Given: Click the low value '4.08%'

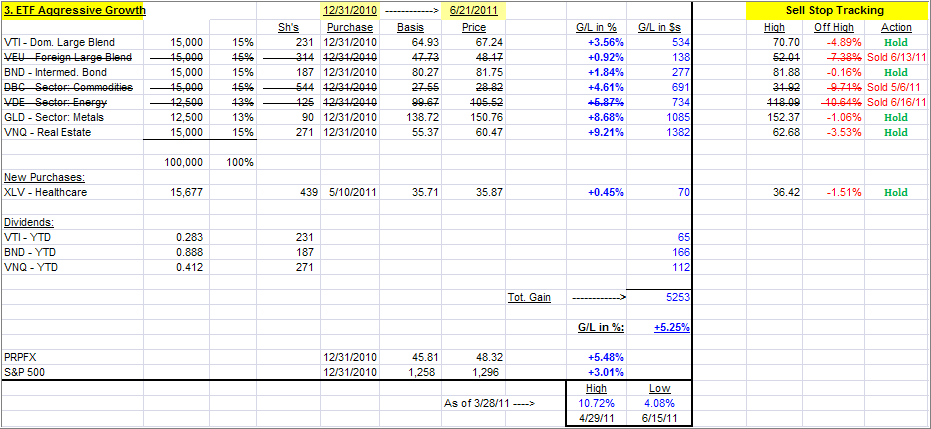Looking at the screenshot, I should click(659, 403).
